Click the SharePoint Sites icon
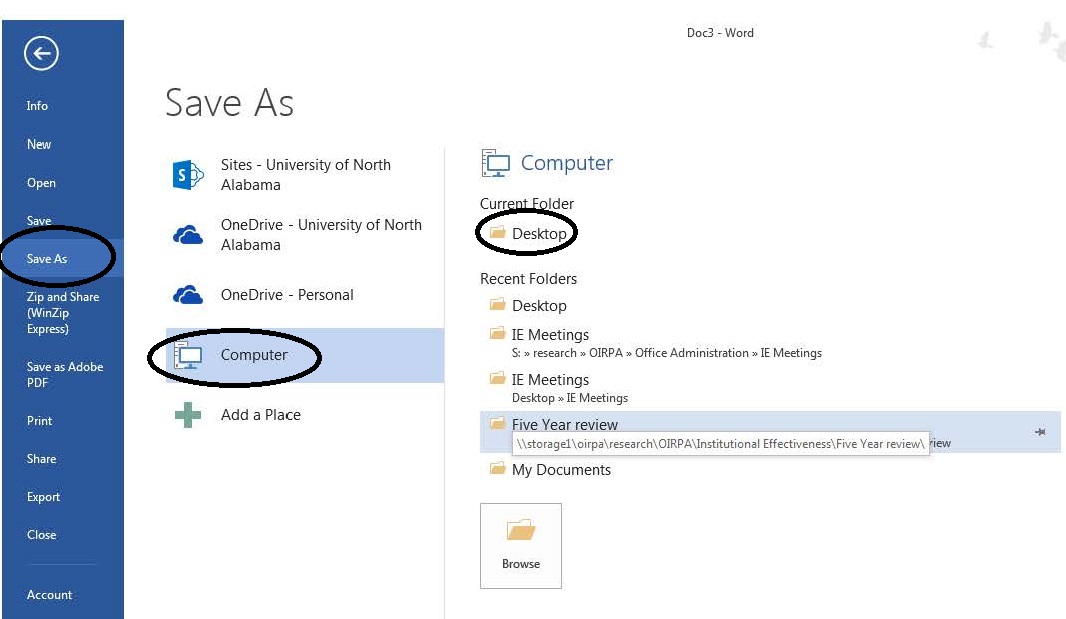This screenshot has width=1066, height=619. 188,175
